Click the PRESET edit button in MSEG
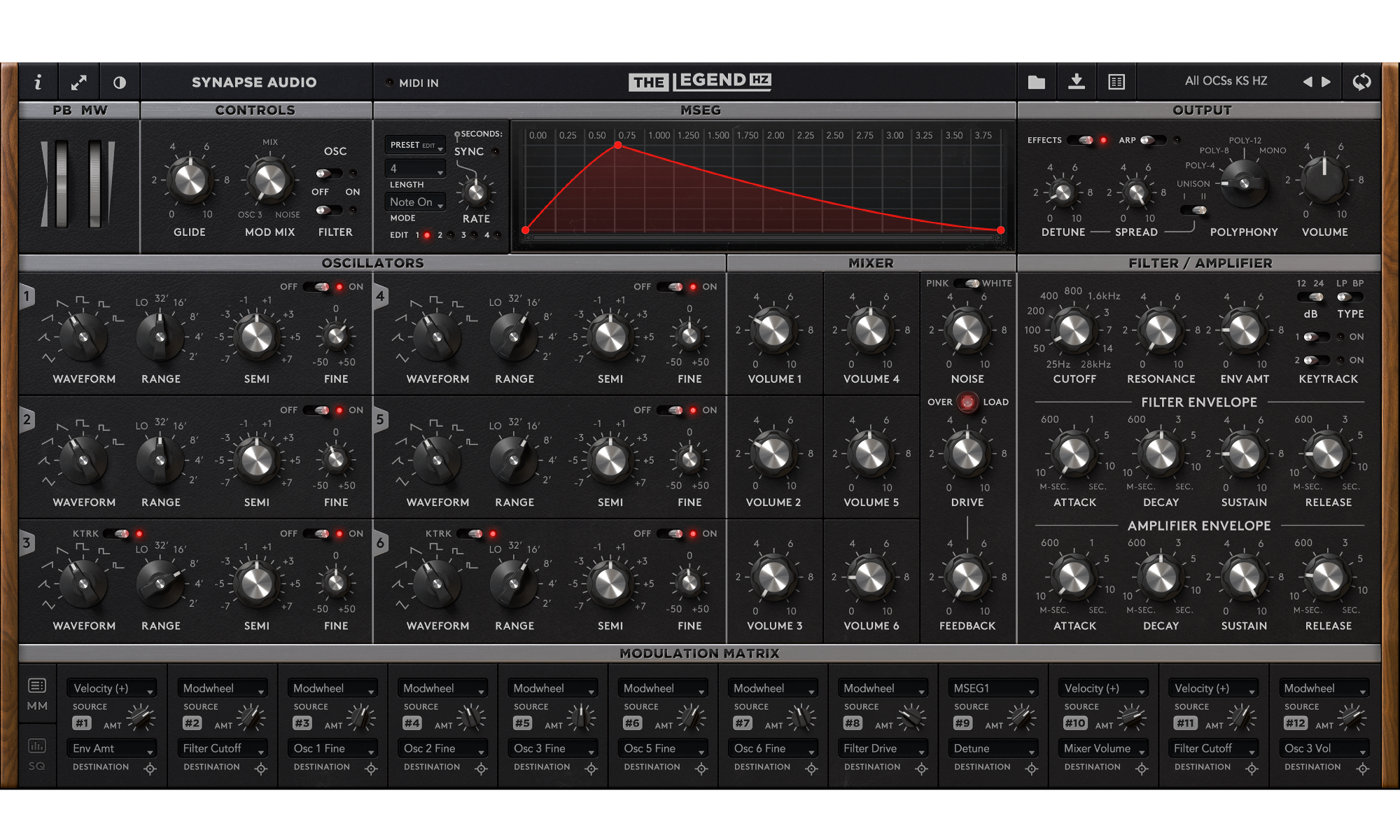The width and height of the screenshot is (1400, 840). [x=414, y=145]
